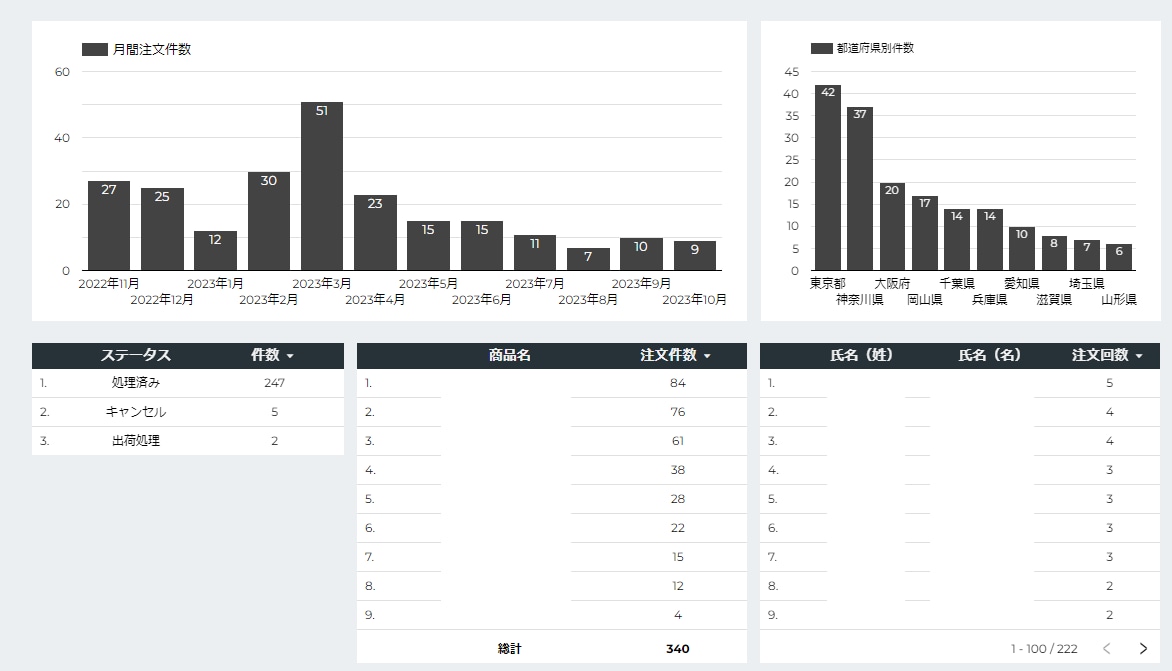Image resolution: width=1172 pixels, height=671 pixels.
Task: Sort the table by 商品名 column header
Action: (510, 355)
